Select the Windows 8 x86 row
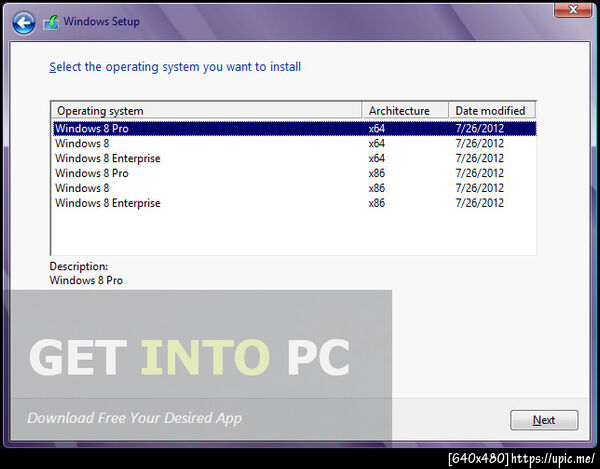Image resolution: width=600 pixels, height=469 pixels. tap(295, 188)
